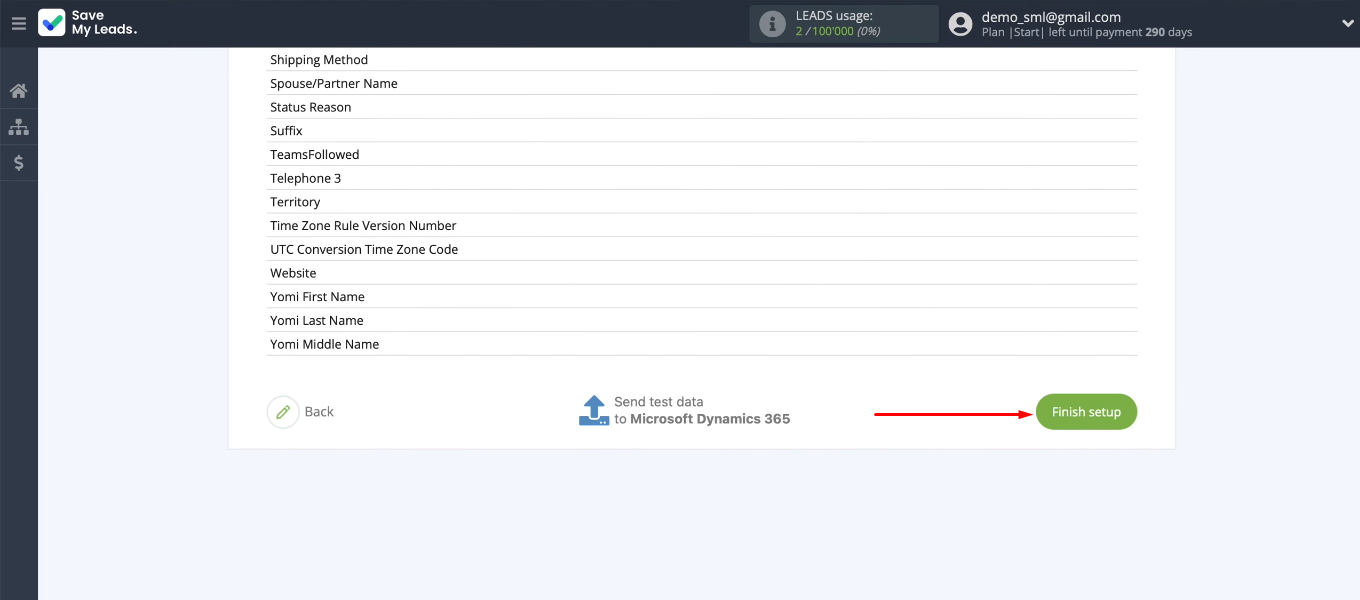
Task: Select the Territory row
Action: pos(703,202)
